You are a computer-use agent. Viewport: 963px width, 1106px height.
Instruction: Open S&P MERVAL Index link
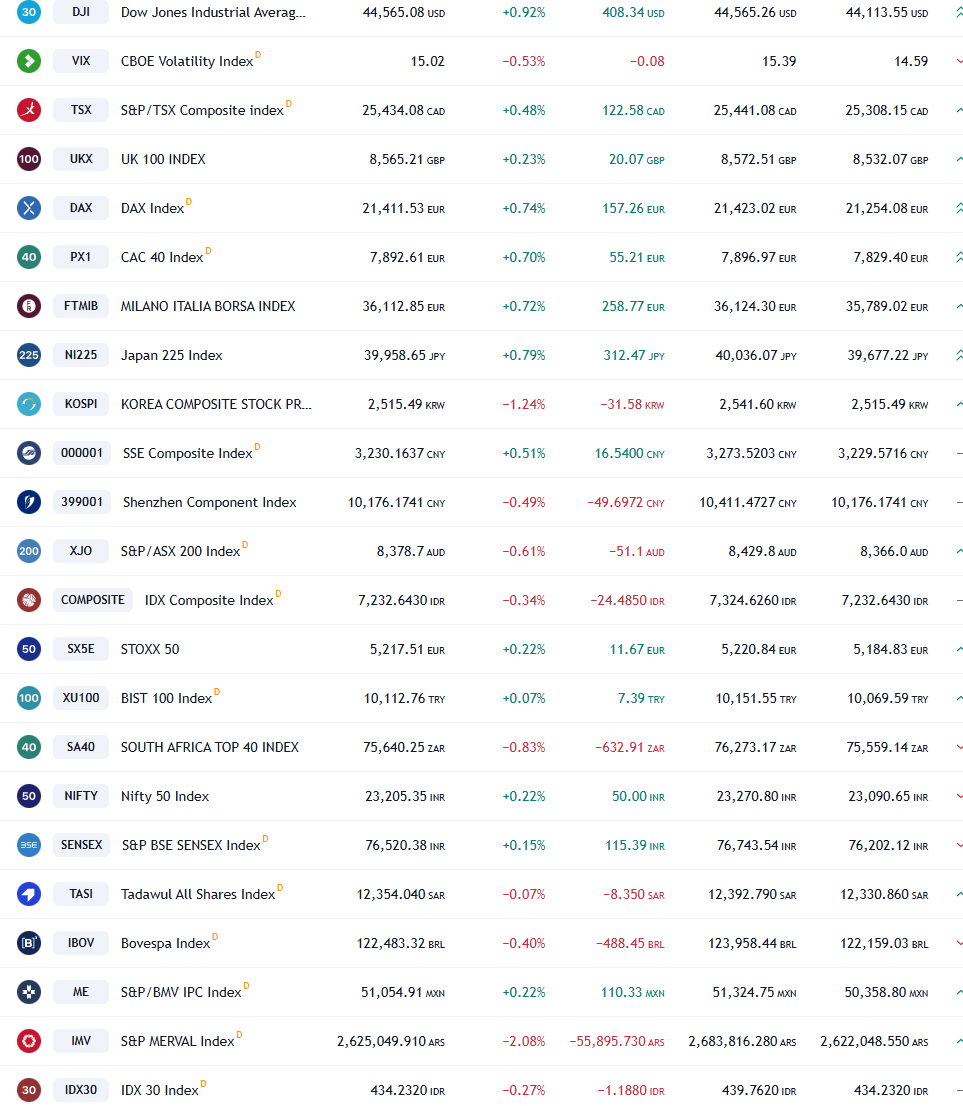coord(178,1041)
